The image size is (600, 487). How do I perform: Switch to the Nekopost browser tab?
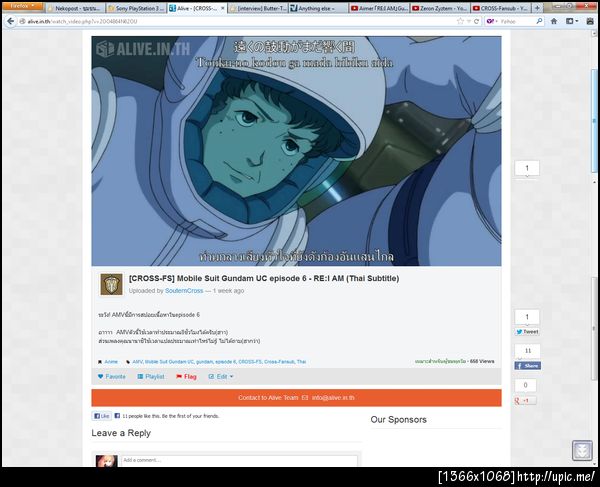pos(75,8)
